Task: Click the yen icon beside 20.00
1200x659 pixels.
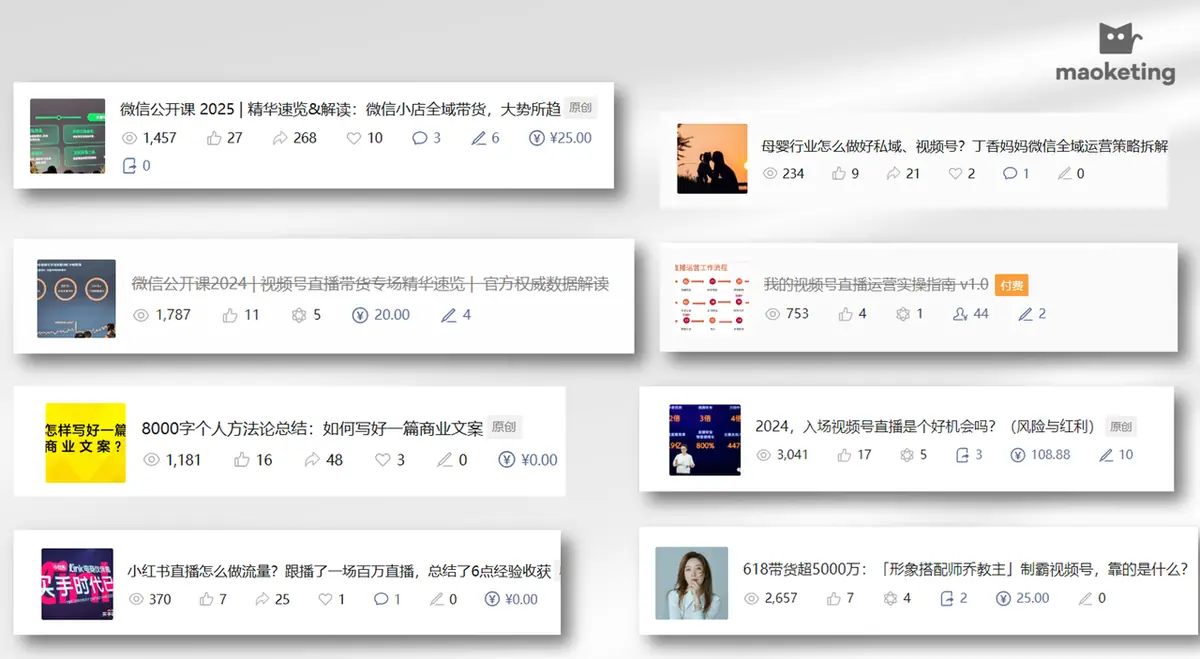Action: tap(360, 315)
